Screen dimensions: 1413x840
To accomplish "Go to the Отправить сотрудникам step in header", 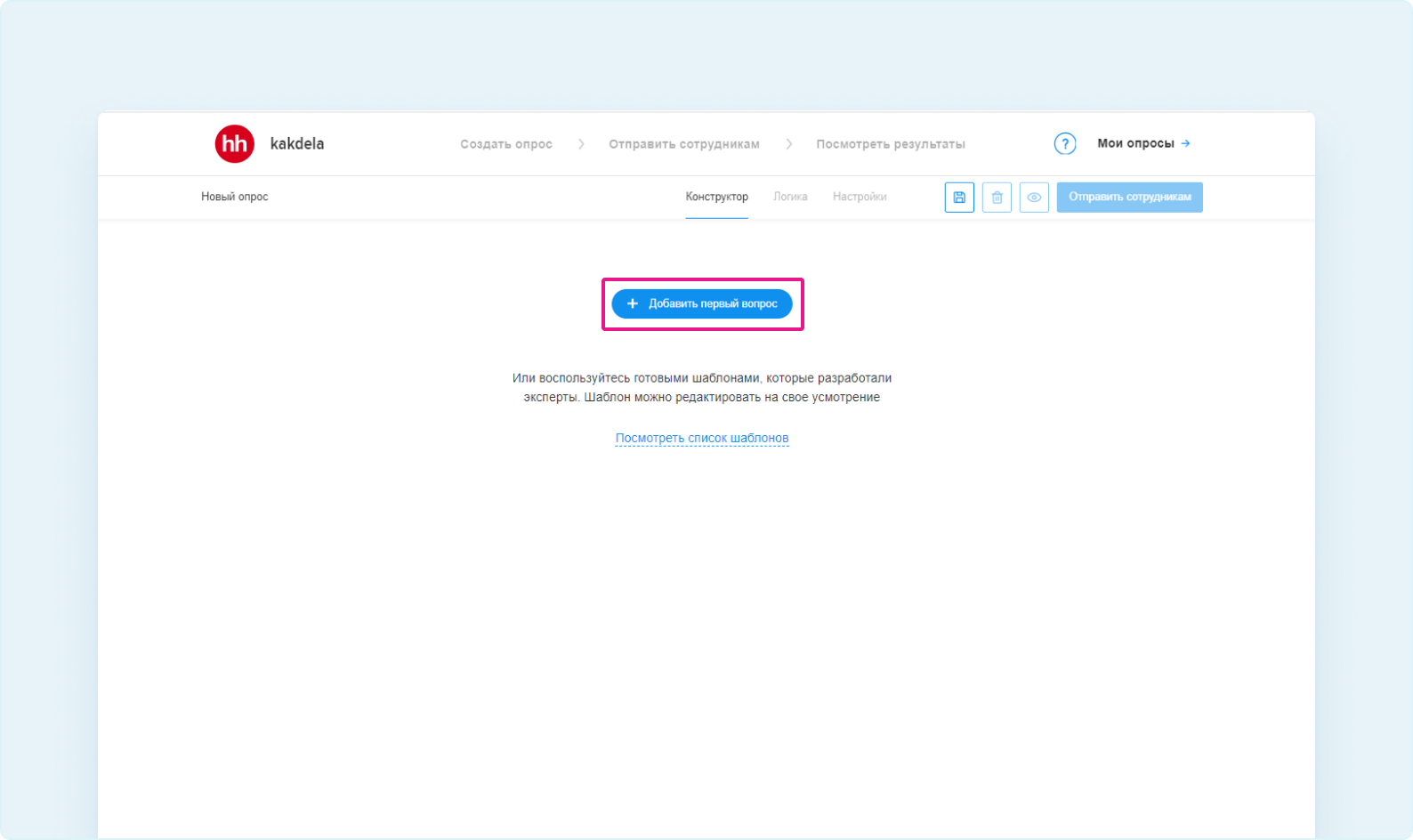I will coord(684,144).
